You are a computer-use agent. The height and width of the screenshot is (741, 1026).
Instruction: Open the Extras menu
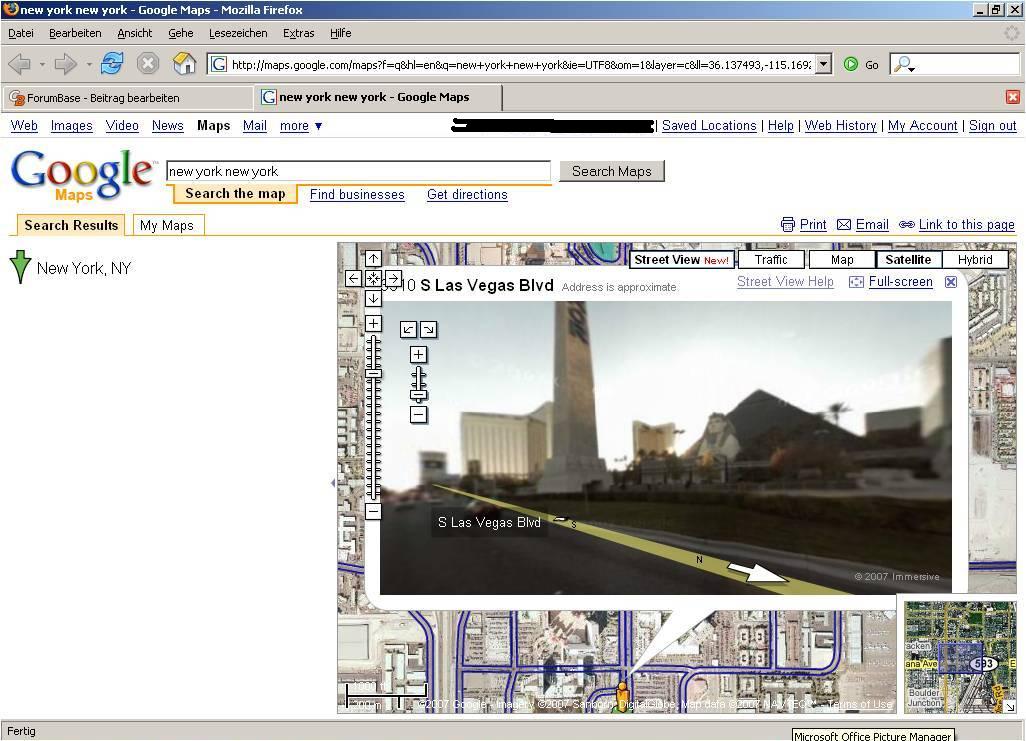click(x=298, y=33)
